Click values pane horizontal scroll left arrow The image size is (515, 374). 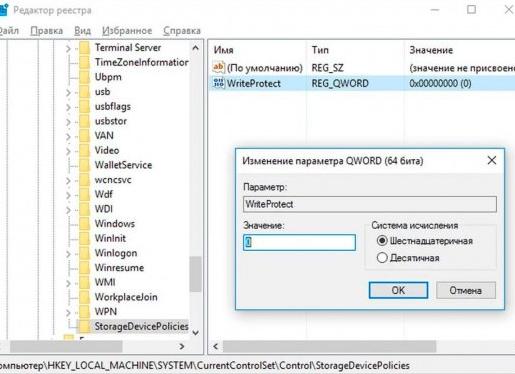tap(216, 347)
